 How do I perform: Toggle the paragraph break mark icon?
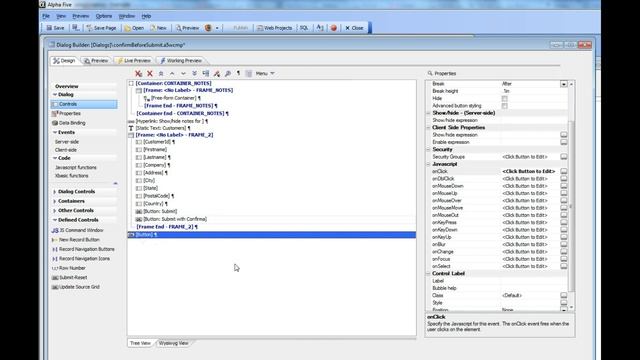tap(238, 73)
